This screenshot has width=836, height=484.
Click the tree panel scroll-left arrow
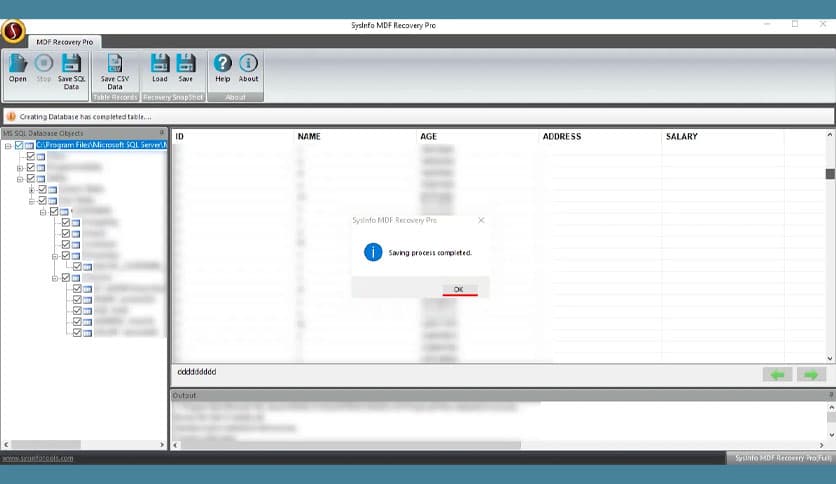pos(6,444)
